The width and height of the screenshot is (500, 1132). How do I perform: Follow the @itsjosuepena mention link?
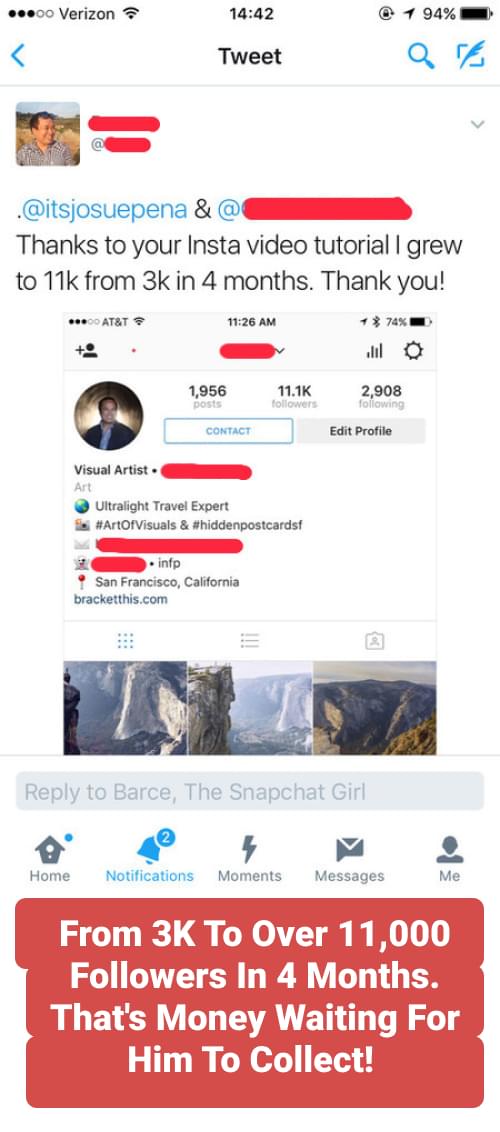[x=102, y=209]
